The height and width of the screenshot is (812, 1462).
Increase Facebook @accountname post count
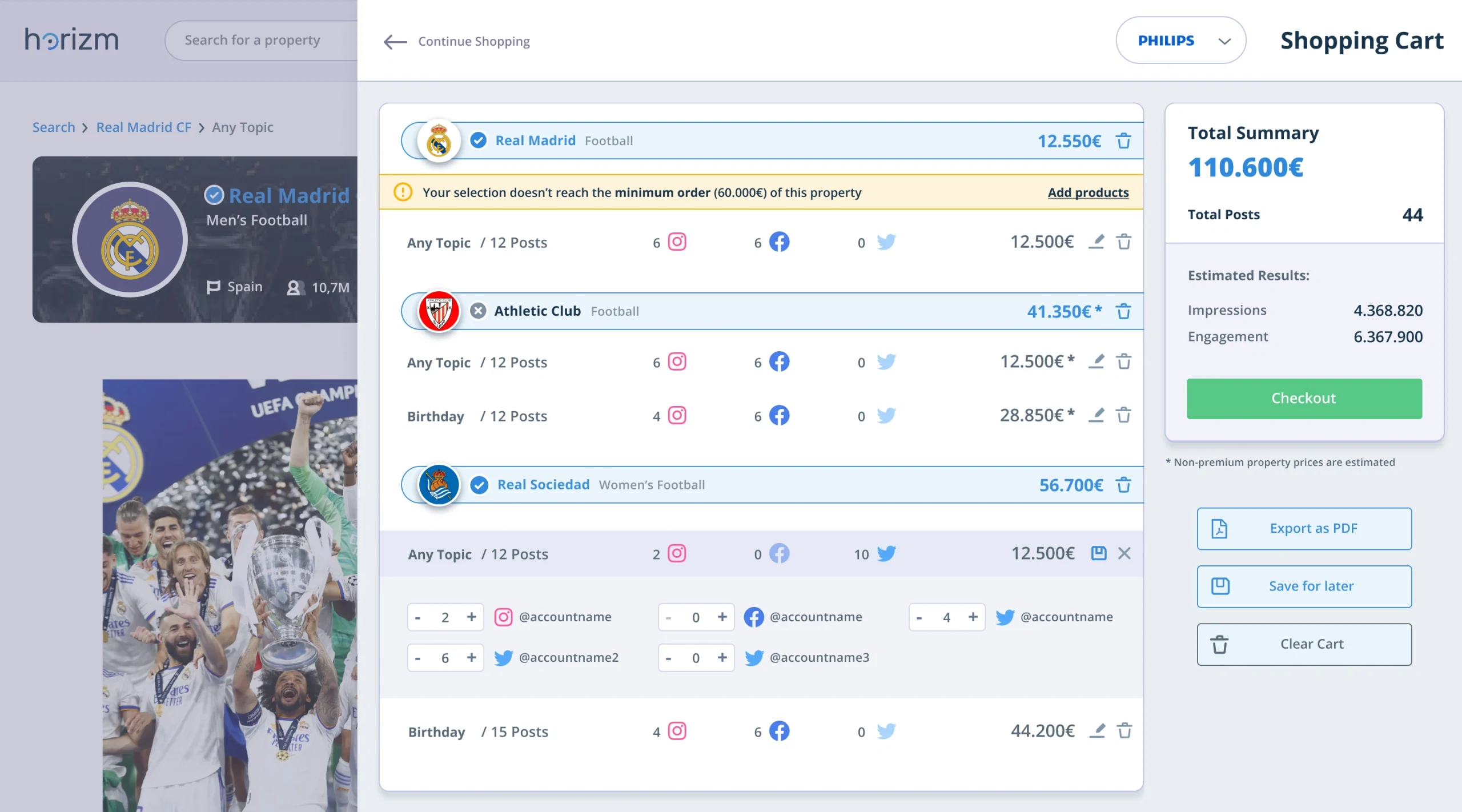(x=722, y=617)
